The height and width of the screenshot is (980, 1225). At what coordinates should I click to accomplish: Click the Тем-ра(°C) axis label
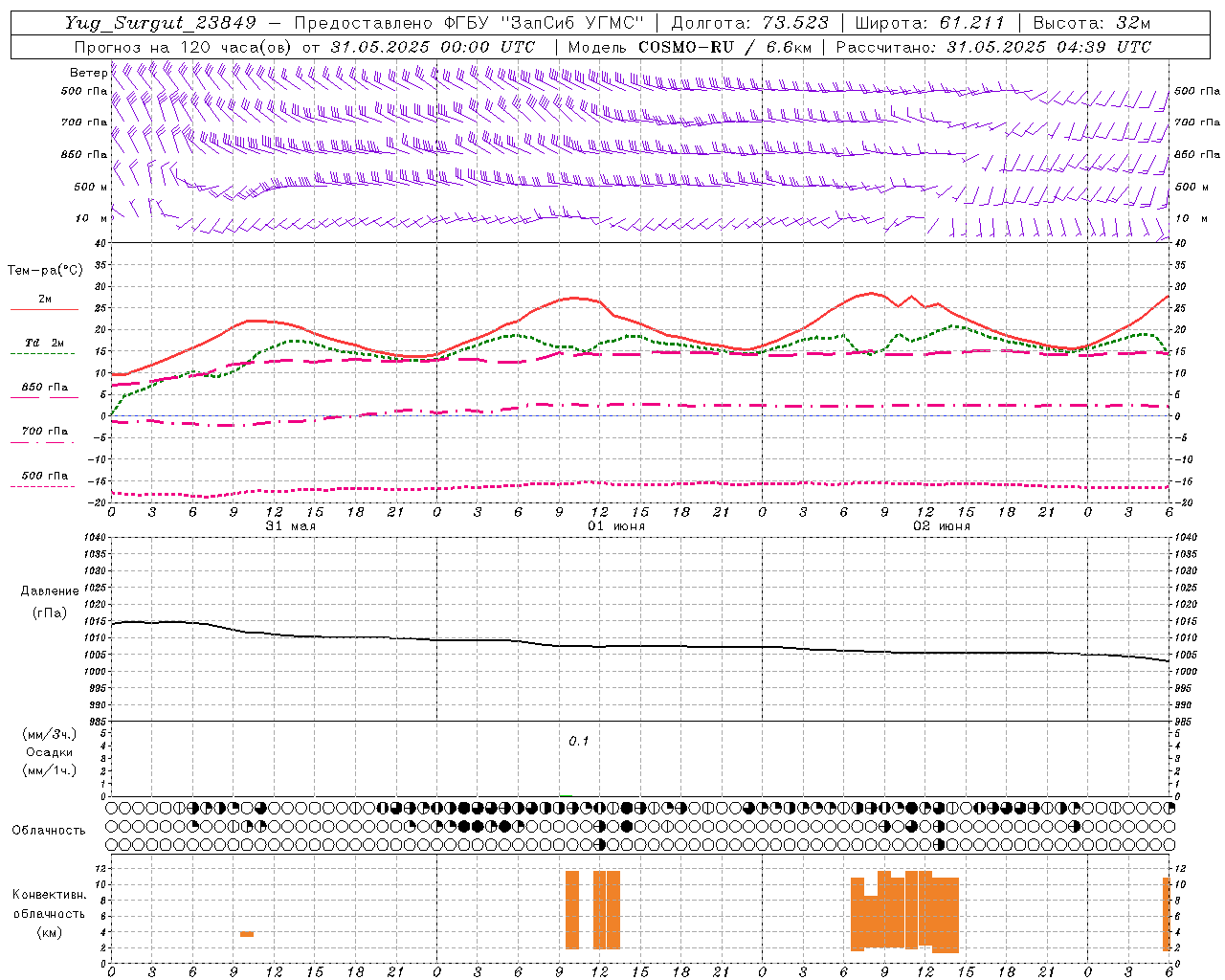click(x=45, y=271)
